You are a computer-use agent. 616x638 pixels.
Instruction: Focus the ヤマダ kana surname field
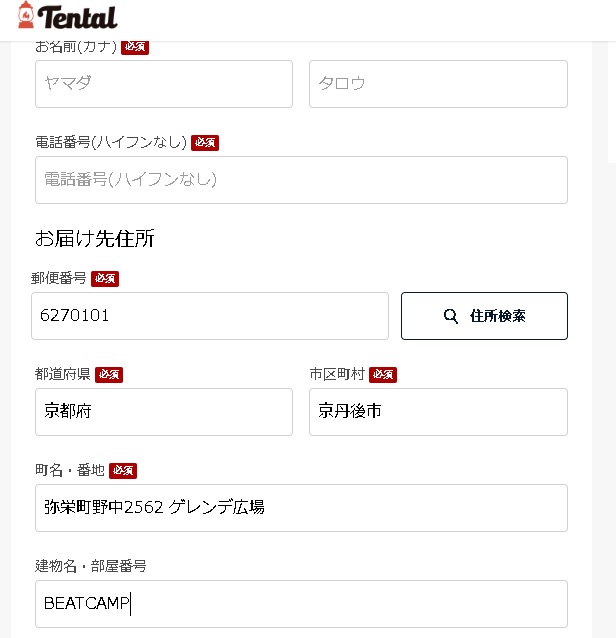(x=164, y=84)
